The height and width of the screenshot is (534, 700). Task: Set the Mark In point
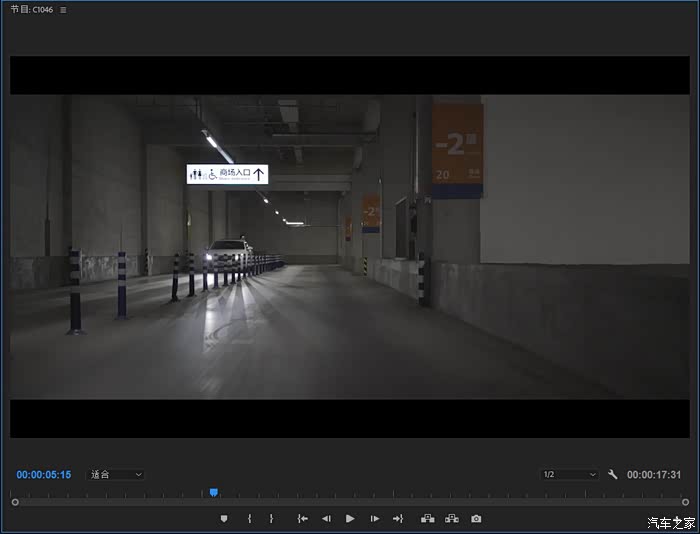point(249,519)
